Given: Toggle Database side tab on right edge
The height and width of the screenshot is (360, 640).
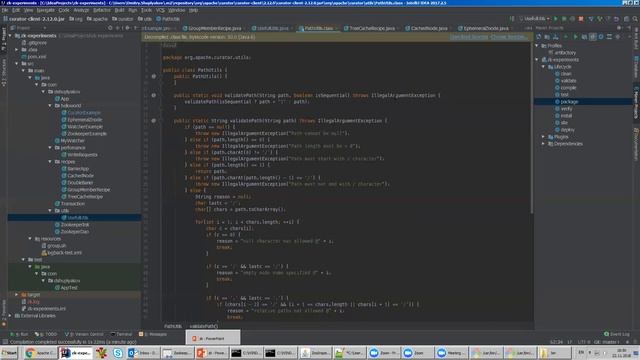Looking at the screenshot, I should coord(636,67).
